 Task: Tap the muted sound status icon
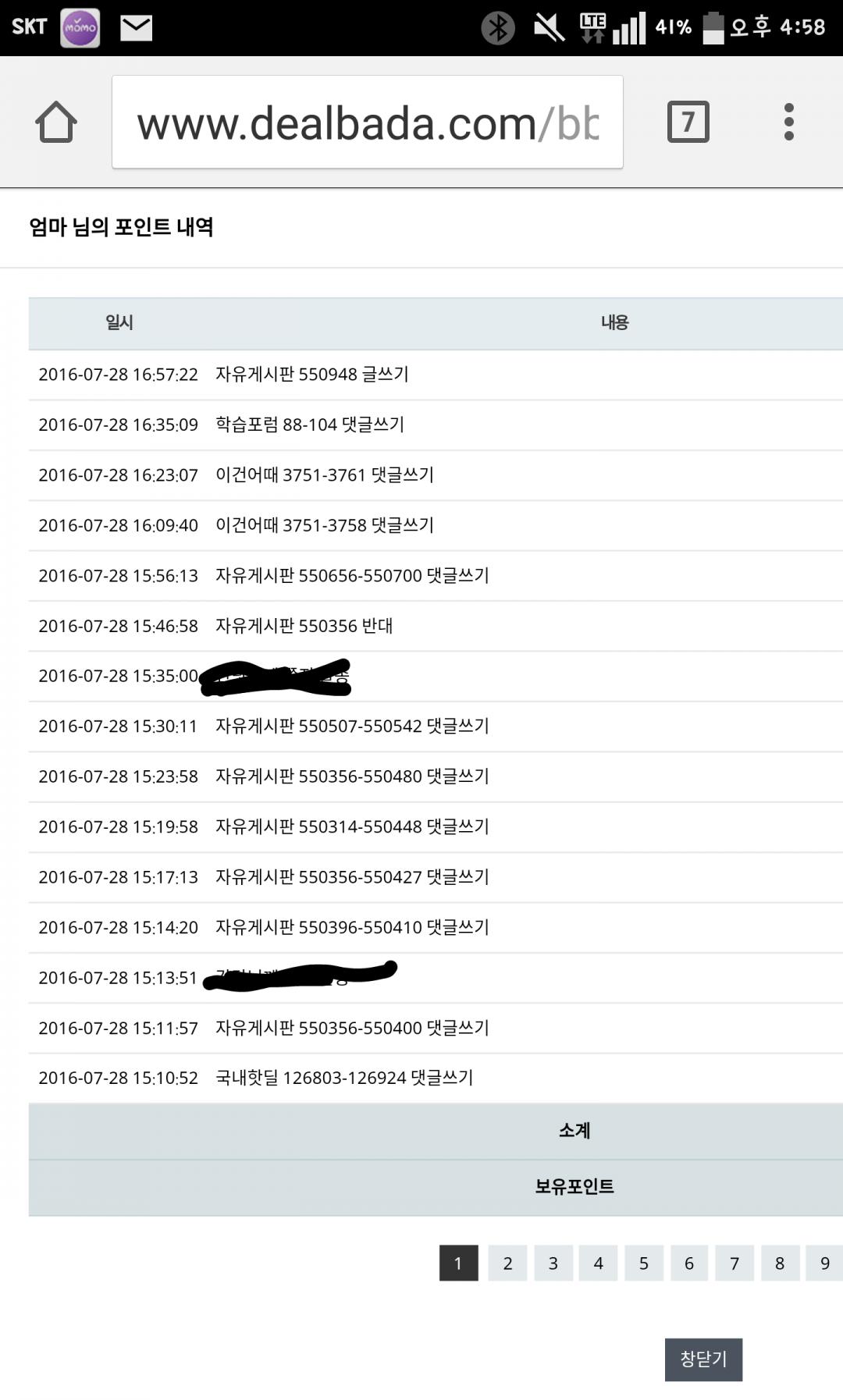click(549, 28)
